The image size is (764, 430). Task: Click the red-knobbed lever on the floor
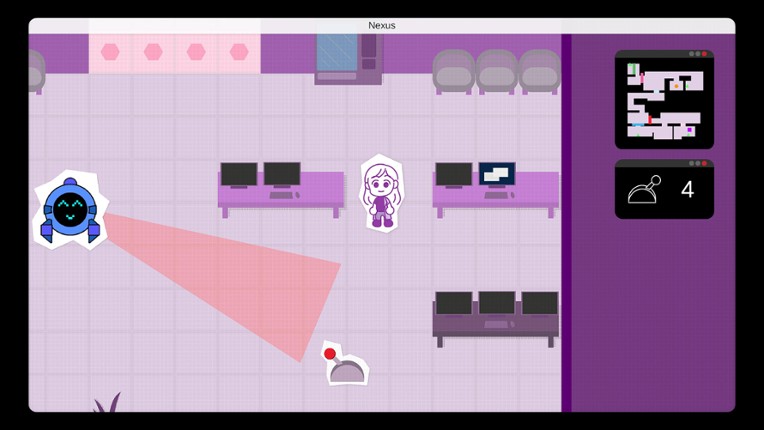tap(344, 365)
